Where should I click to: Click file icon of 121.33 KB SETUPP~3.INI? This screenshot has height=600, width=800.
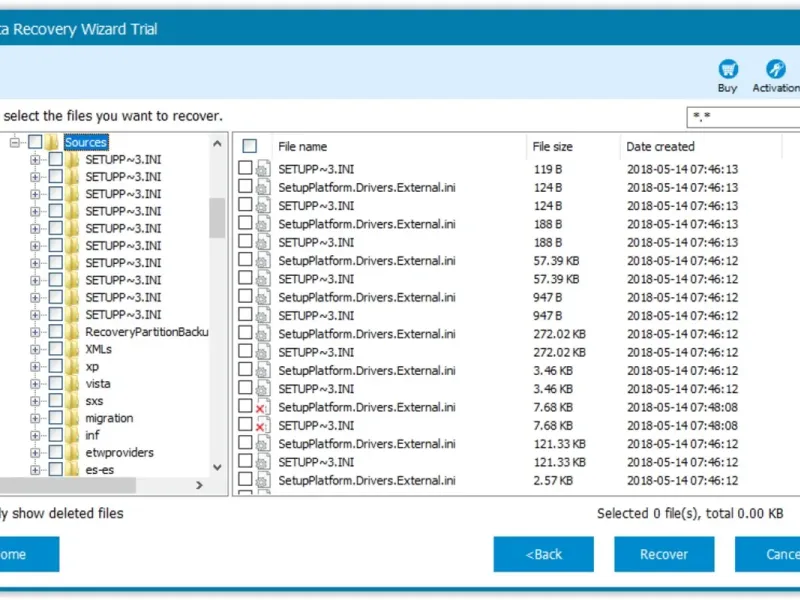pyautogui.click(x=263, y=462)
